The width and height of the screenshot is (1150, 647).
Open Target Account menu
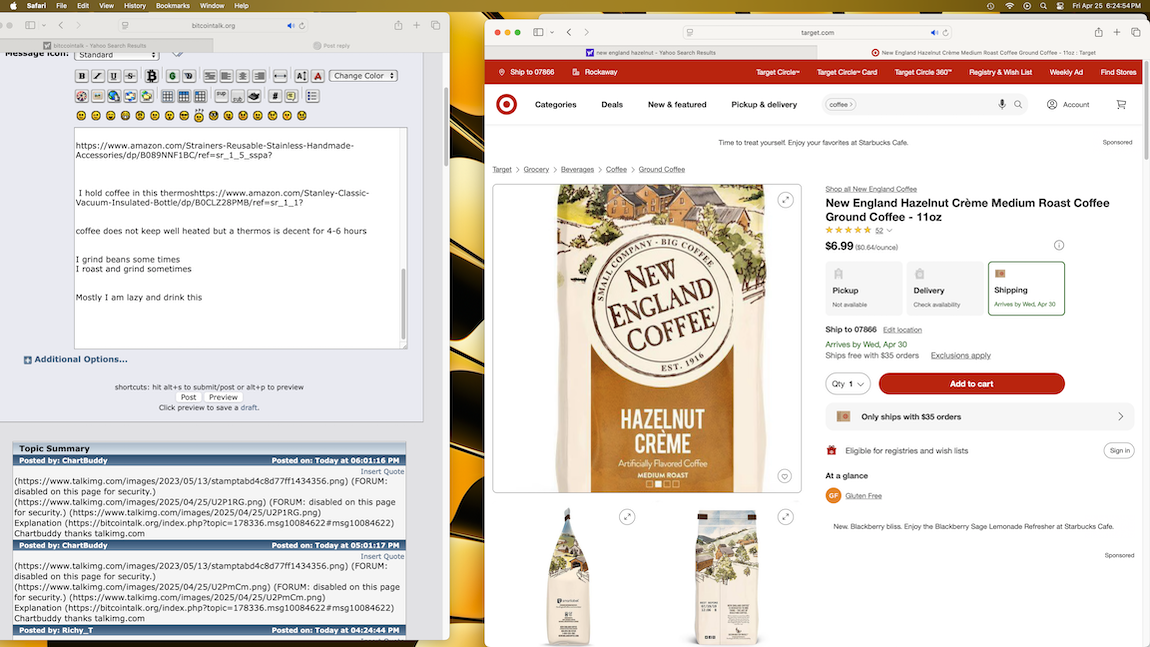coord(1068,104)
